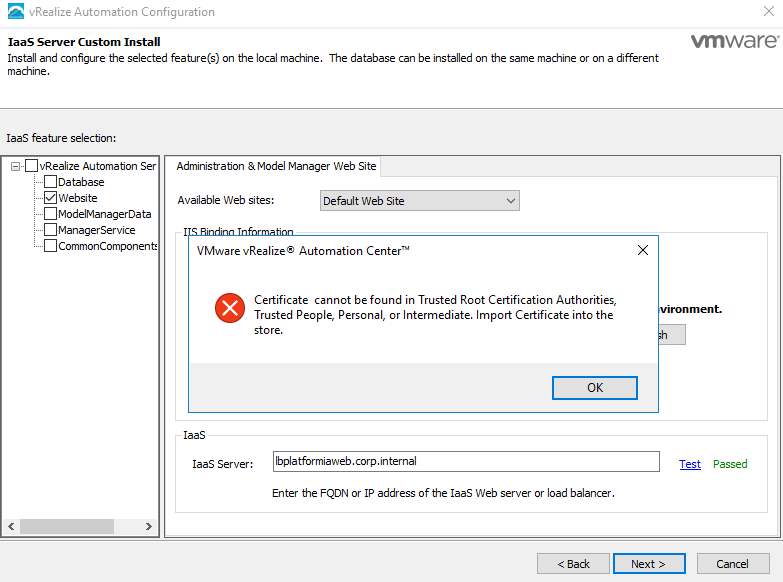783x582 pixels.
Task: Tick the CommonComponents checkbox
Action: point(50,246)
